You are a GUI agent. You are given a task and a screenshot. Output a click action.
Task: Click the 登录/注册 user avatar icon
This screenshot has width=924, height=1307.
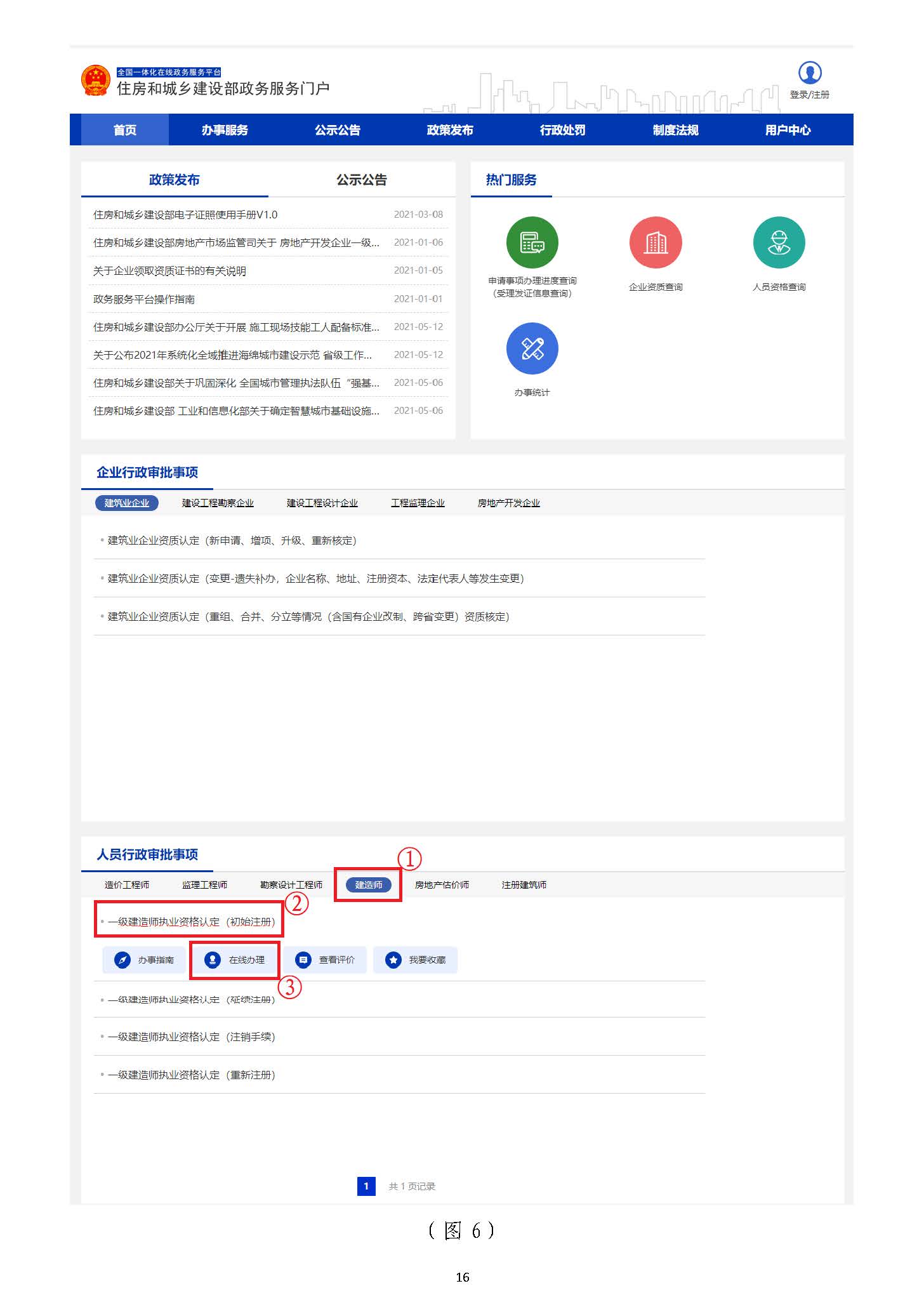click(x=809, y=73)
